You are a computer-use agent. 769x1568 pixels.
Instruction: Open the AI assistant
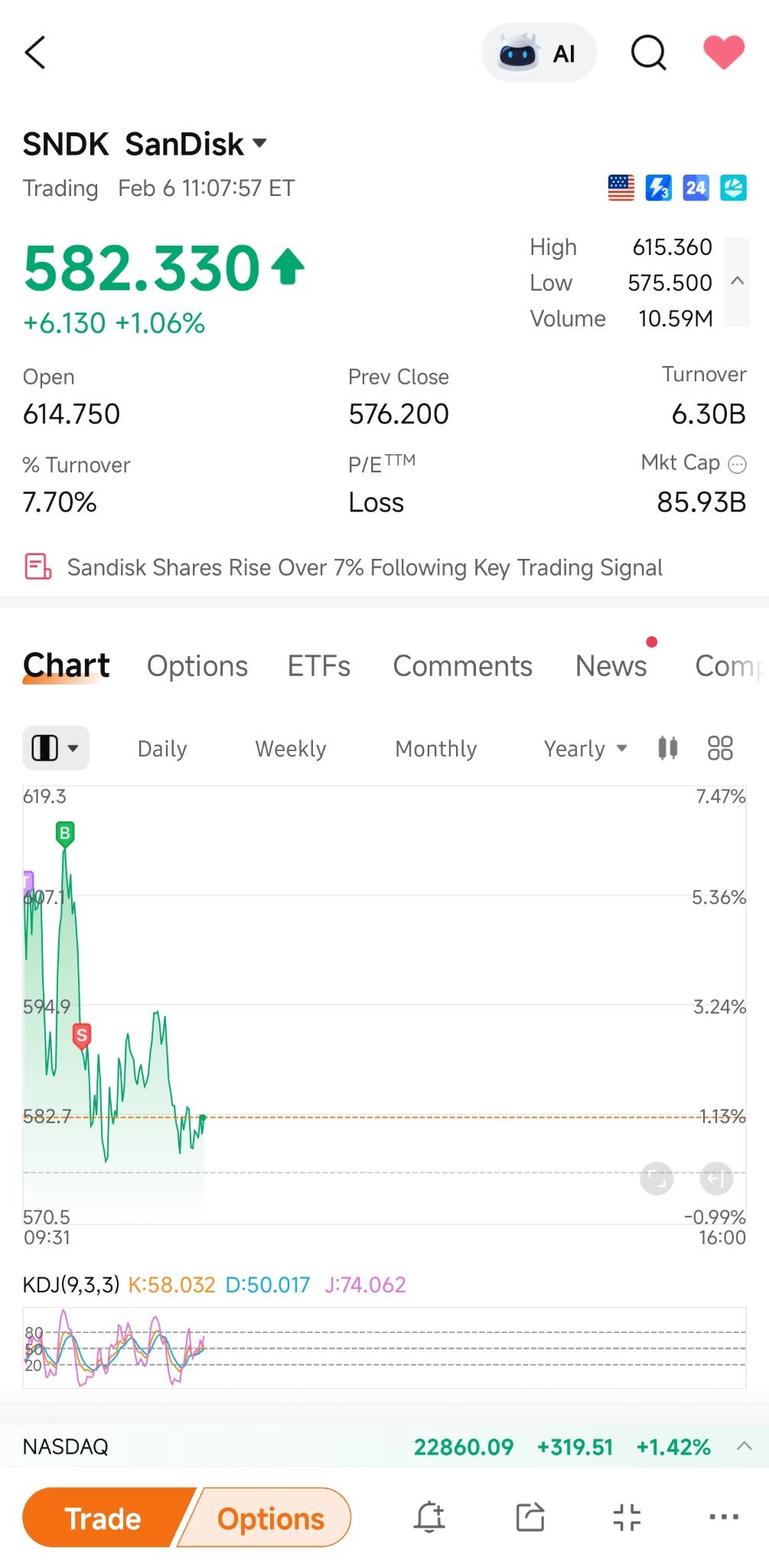click(539, 53)
